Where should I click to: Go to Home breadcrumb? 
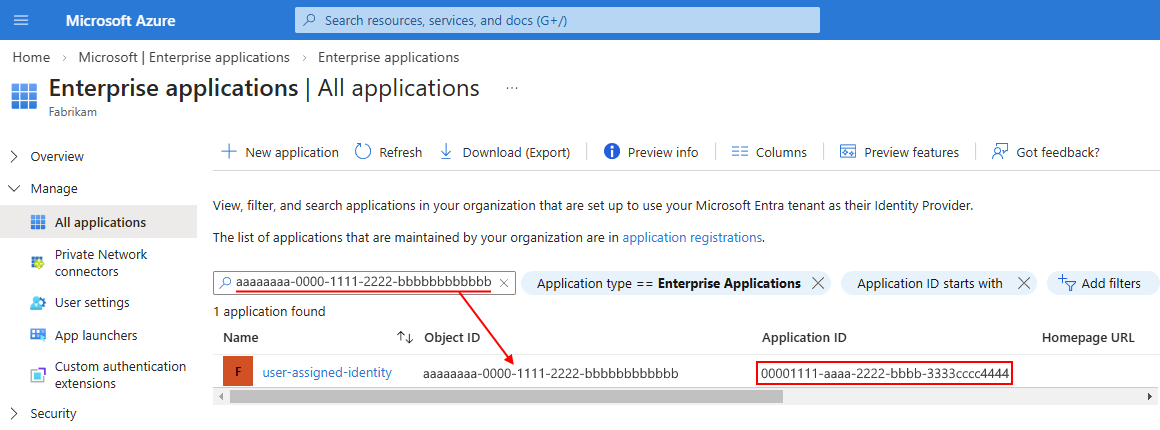[31, 57]
